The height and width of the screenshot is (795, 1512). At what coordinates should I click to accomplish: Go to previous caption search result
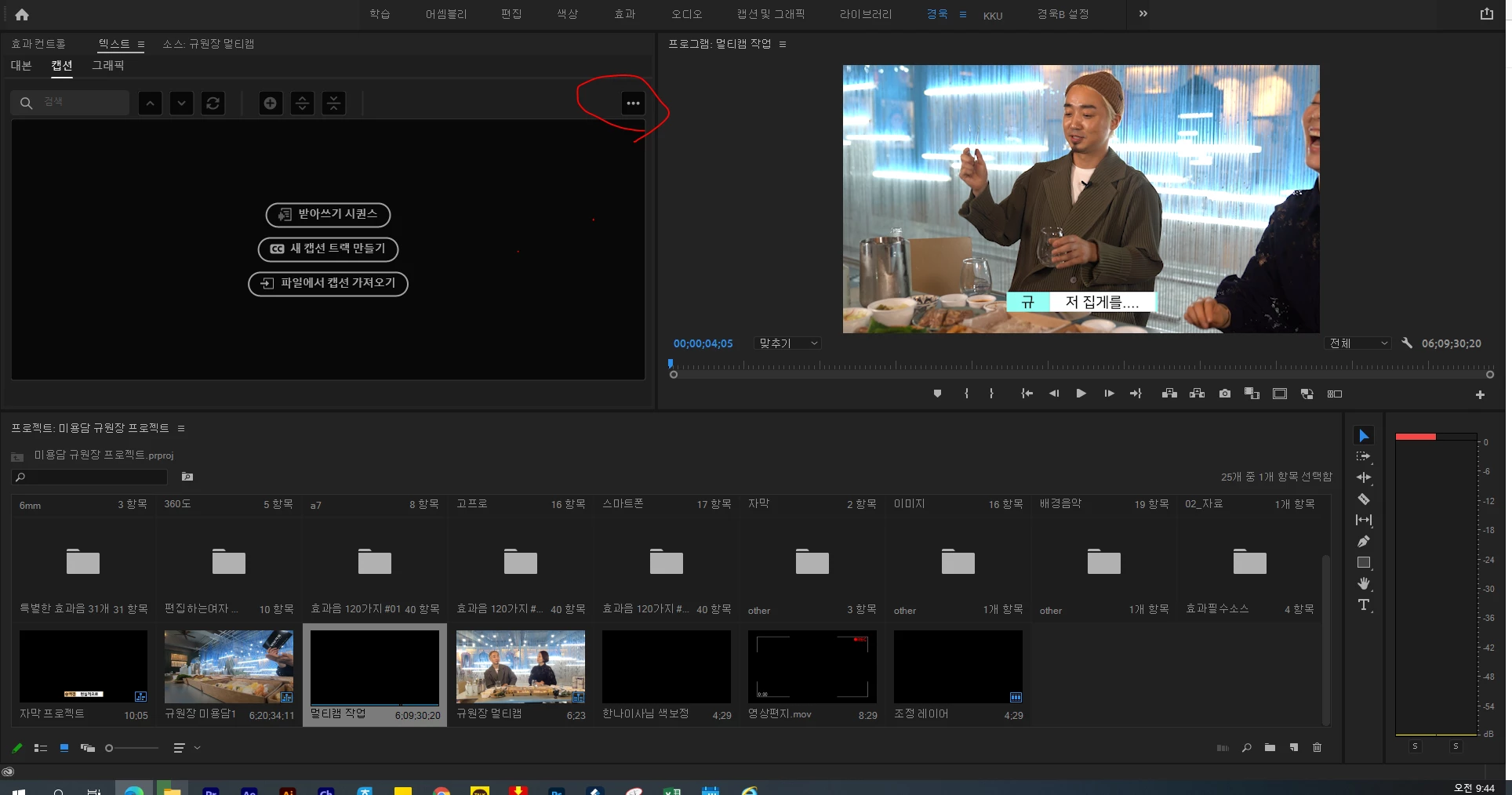pyautogui.click(x=151, y=103)
